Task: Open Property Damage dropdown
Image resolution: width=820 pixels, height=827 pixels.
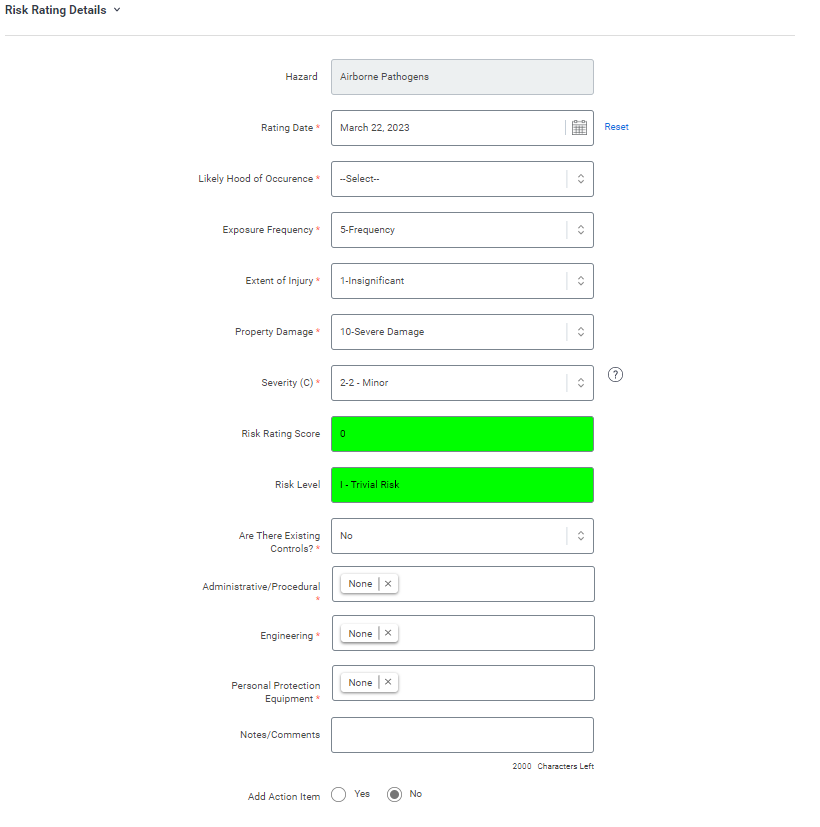Action: [462, 332]
